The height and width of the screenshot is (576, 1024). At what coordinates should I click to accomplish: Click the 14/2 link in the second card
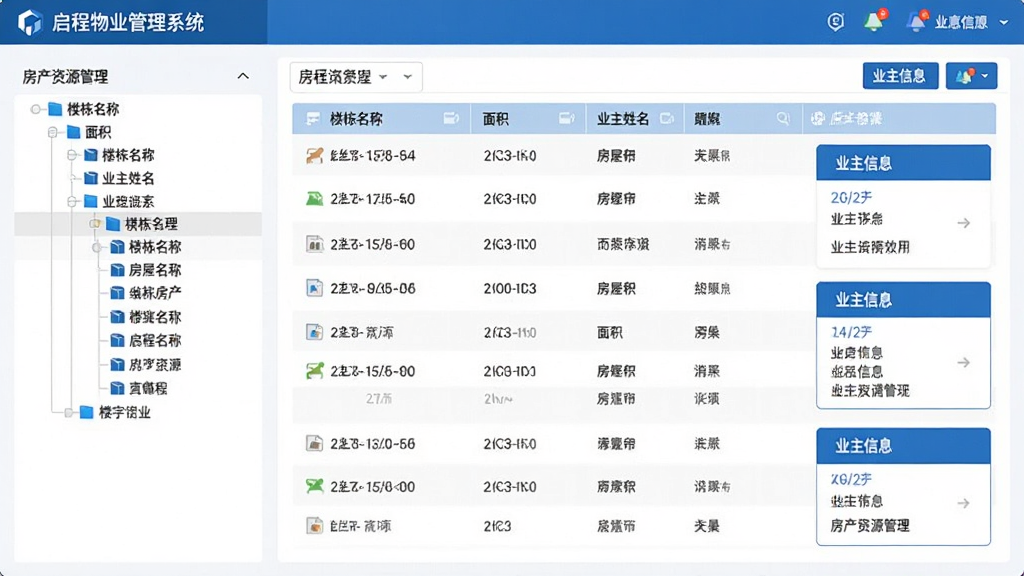tap(851, 332)
